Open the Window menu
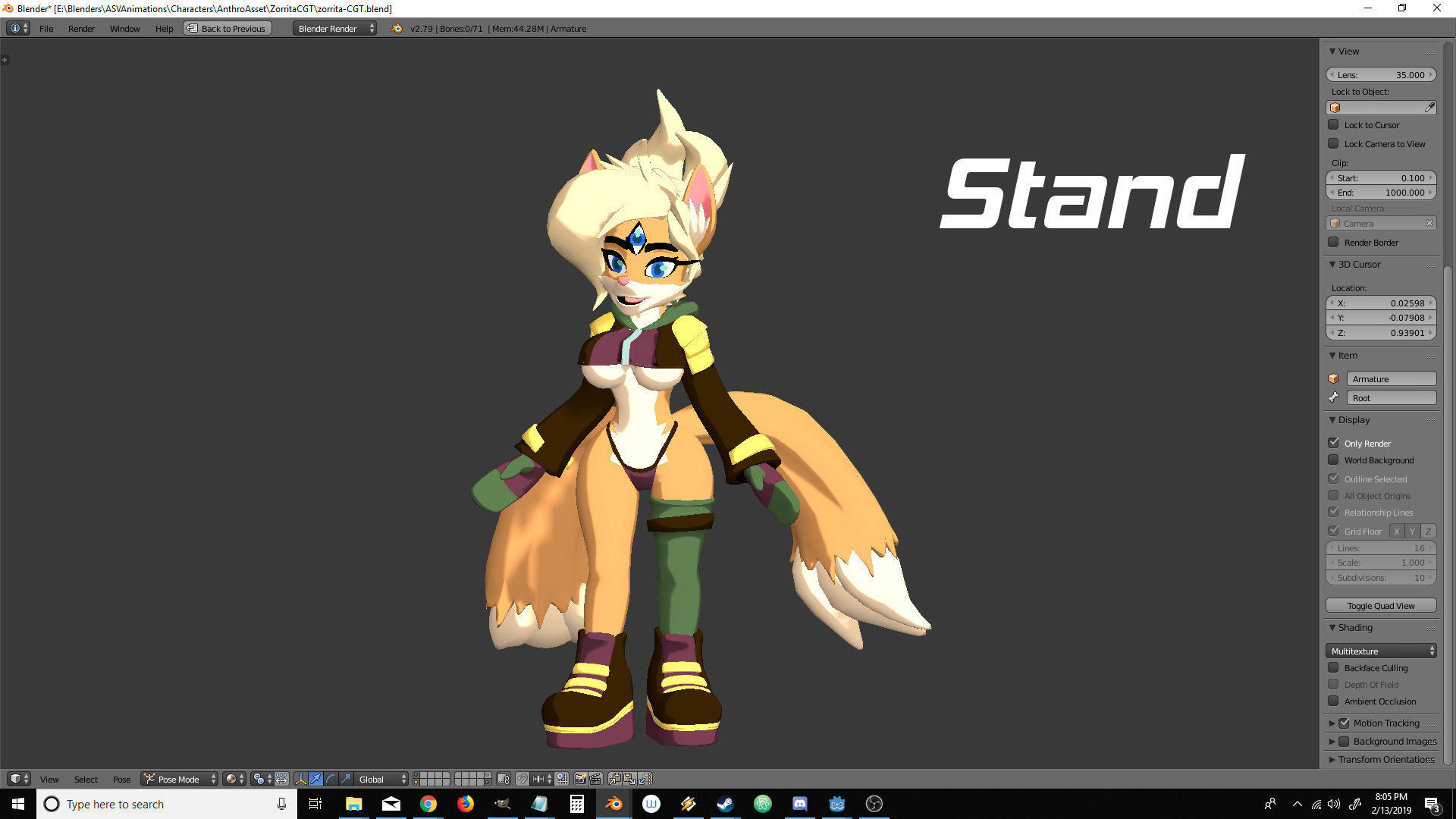1456x819 pixels. 124,28
